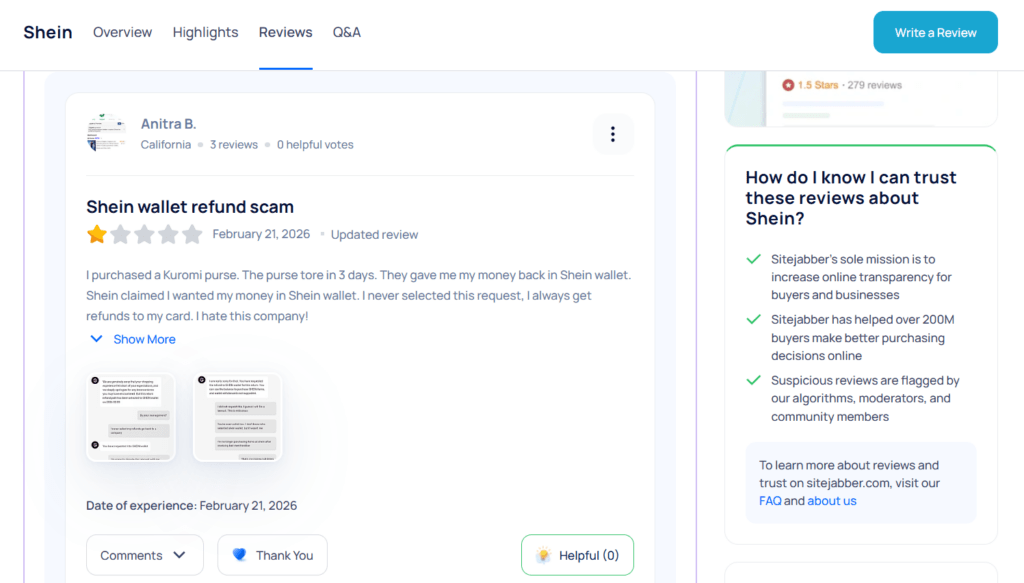This screenshot has width=1024, height=583.
Task: Open the second review screenshot thumbnail
Action: pyautogui.click(x=237, y=418)
